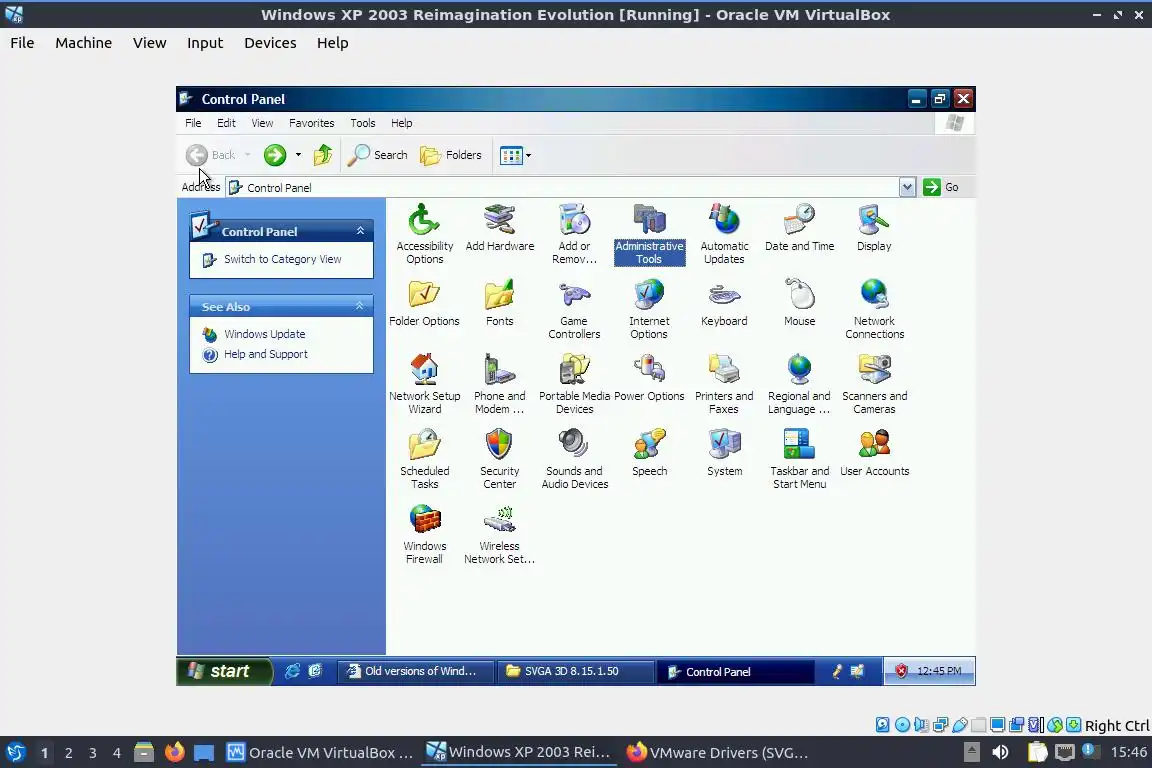Open Power Options

point(649,378)
